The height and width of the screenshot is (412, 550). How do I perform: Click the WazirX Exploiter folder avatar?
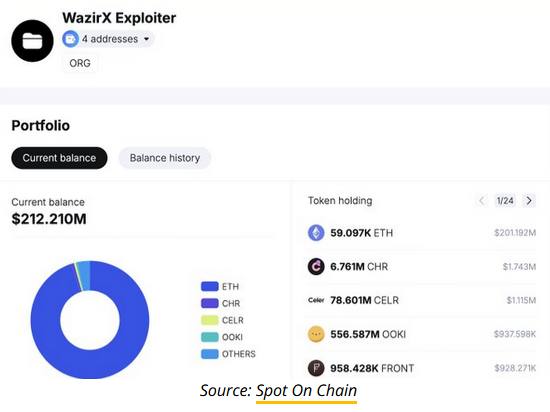pos(32,41)
